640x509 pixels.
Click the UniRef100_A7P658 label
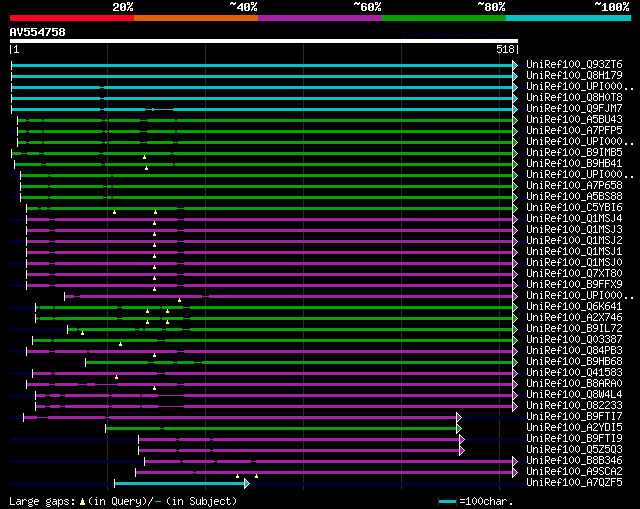click(574, 186)
